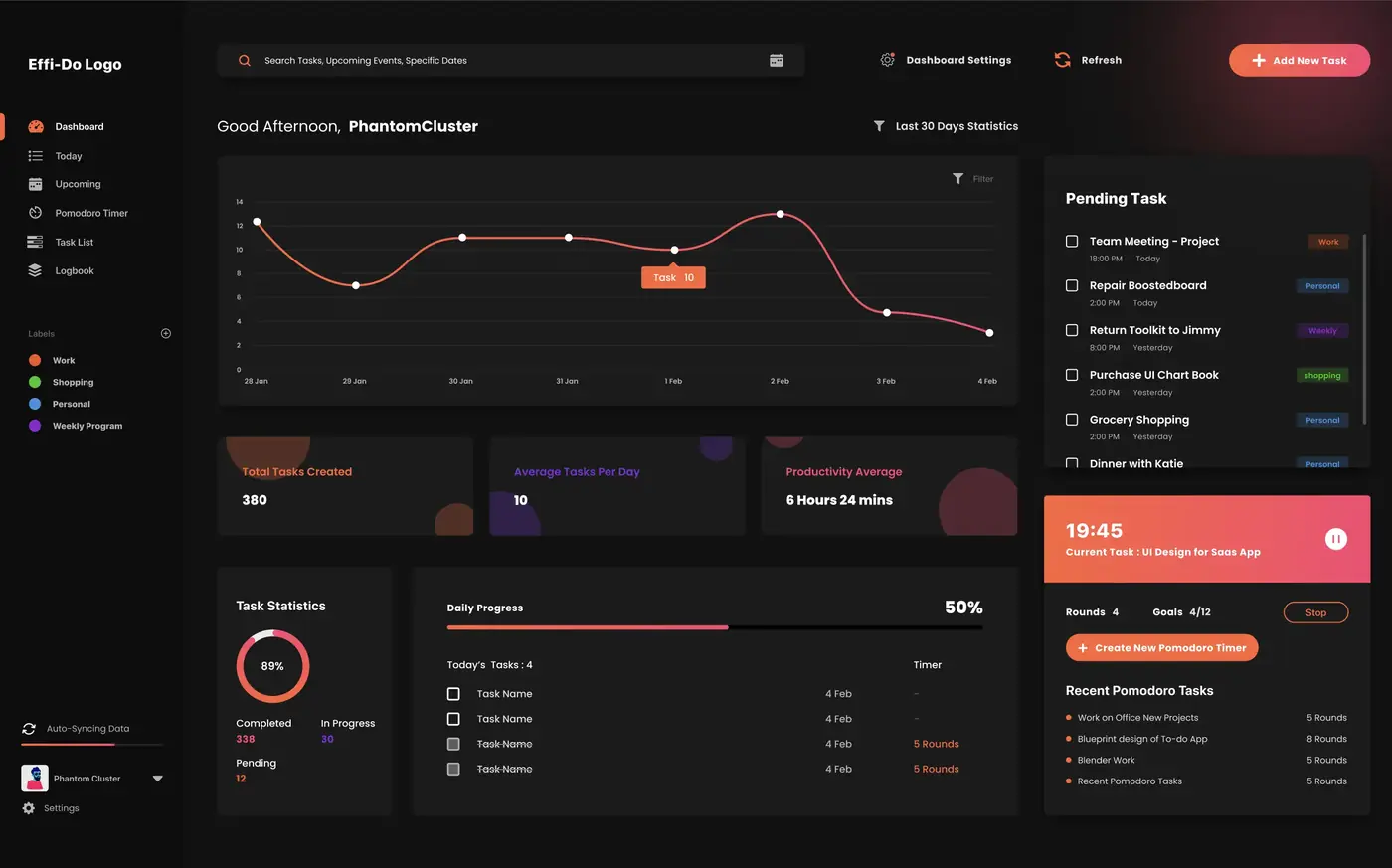Viewport: 1392px width, 868px height.
Task: Click the Refresh text link
Action: (1102, 60)
